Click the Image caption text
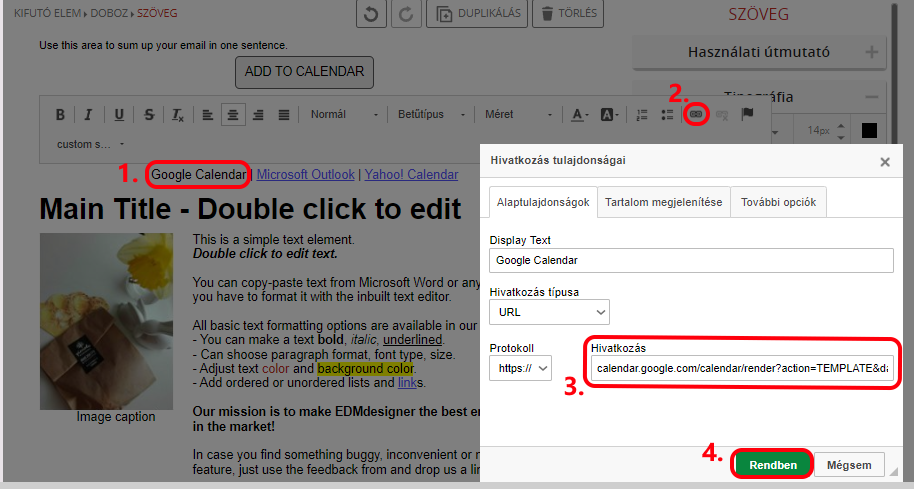Viewport: 914px width, 489px height. [x=116, y=417]
